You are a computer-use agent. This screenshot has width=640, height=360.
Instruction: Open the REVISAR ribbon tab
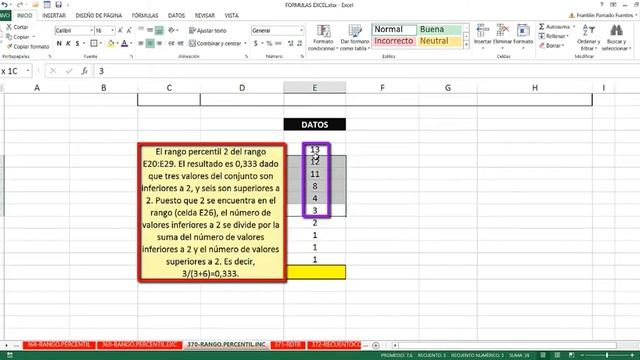(x=204, y=16)
